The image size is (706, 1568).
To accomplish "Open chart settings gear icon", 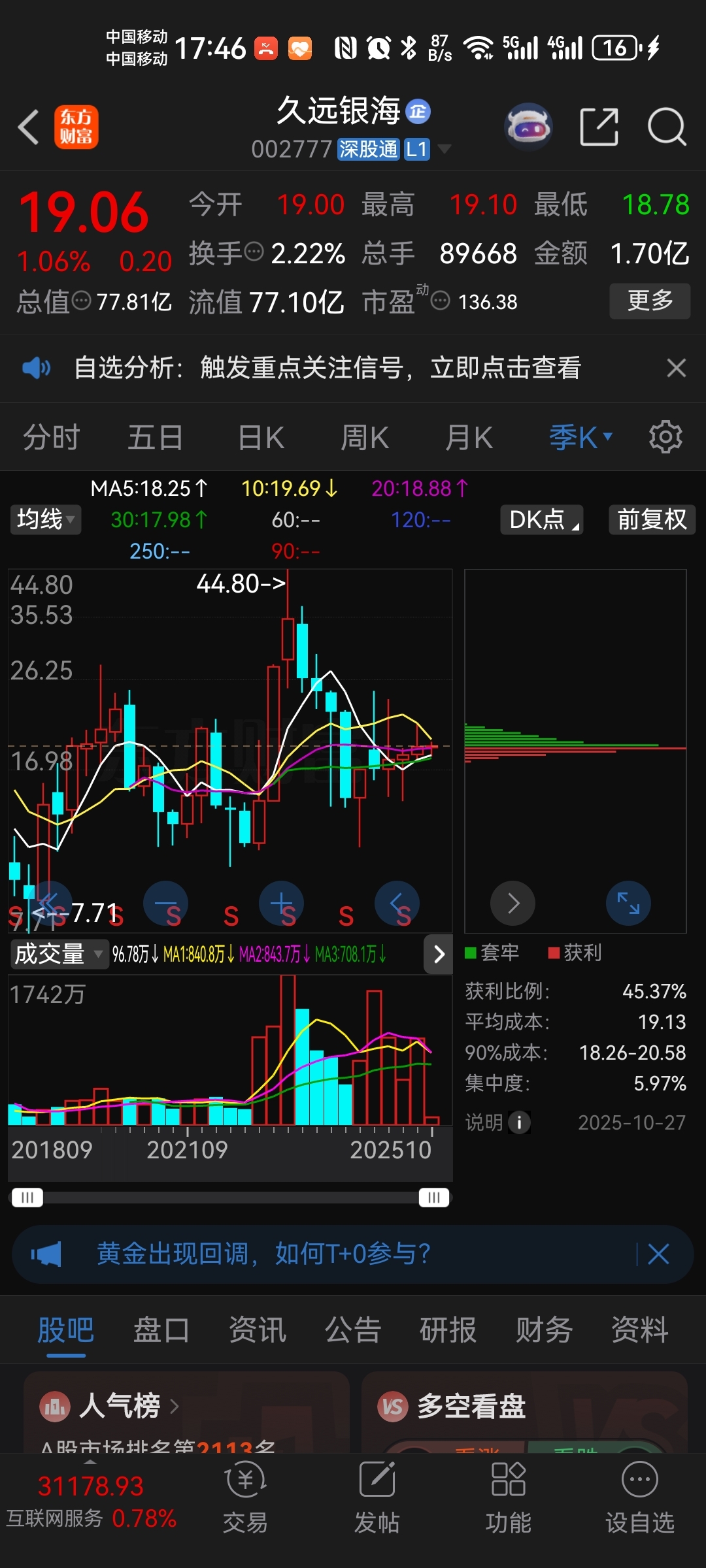I will click(x=665, y=437).
